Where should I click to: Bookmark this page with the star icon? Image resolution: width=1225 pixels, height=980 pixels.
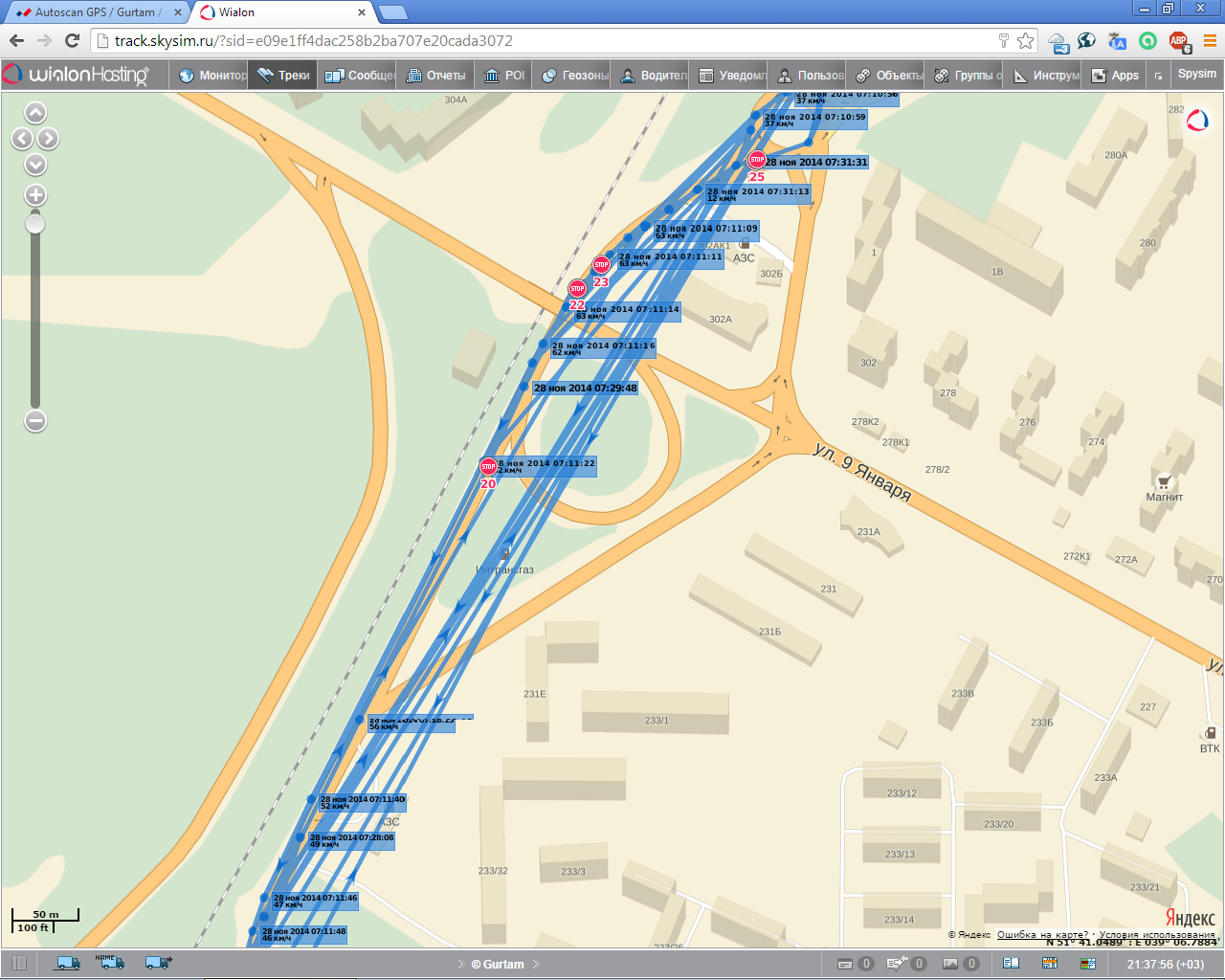[x=1026, y=41]
